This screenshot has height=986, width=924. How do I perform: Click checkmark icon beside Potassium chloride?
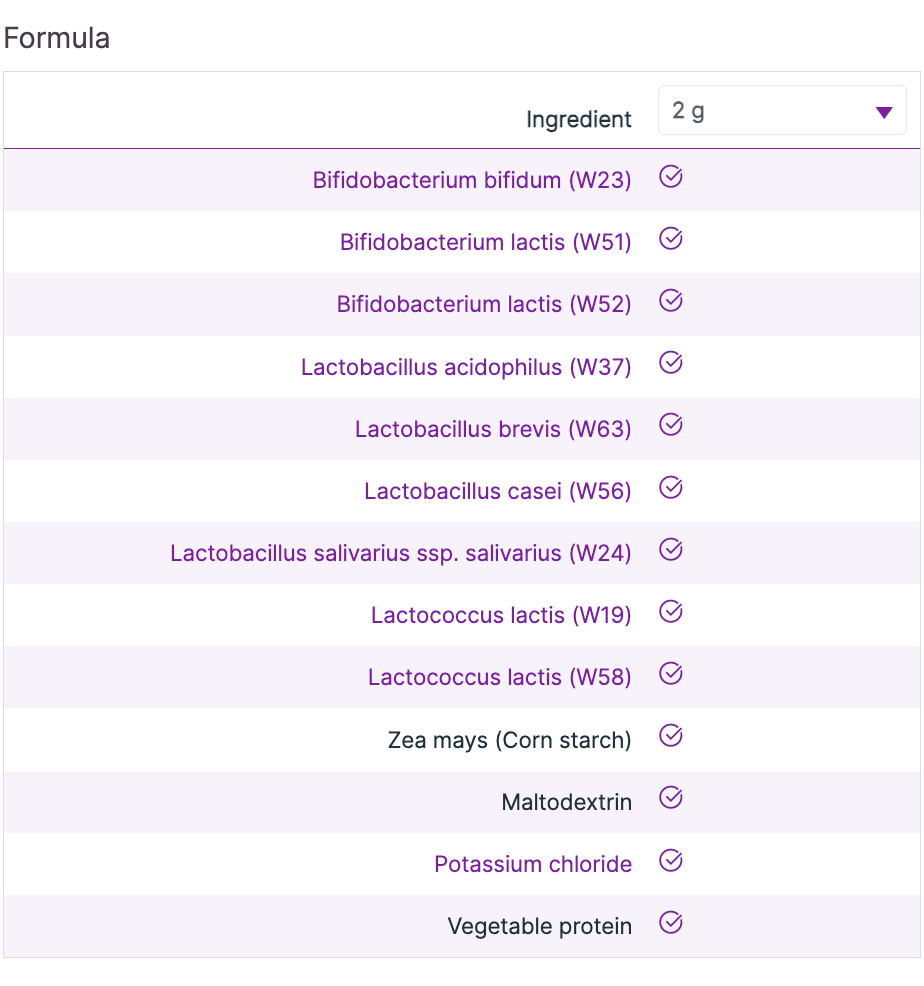(671, 861)
